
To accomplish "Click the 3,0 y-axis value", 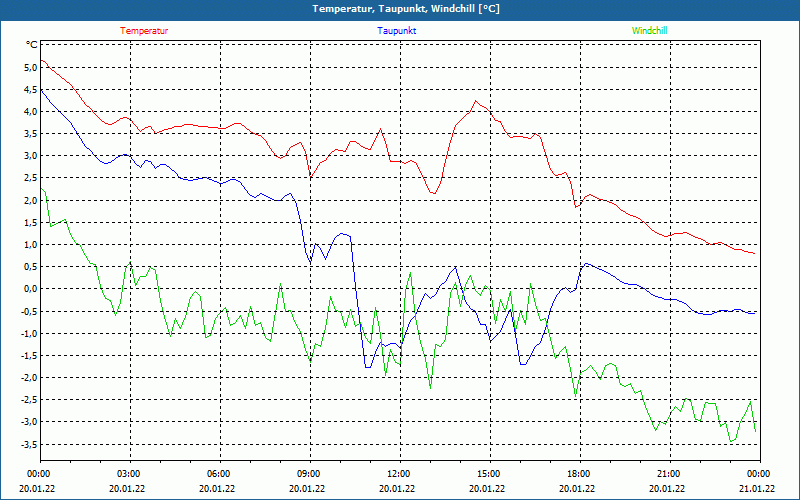I will coord(31,156).
